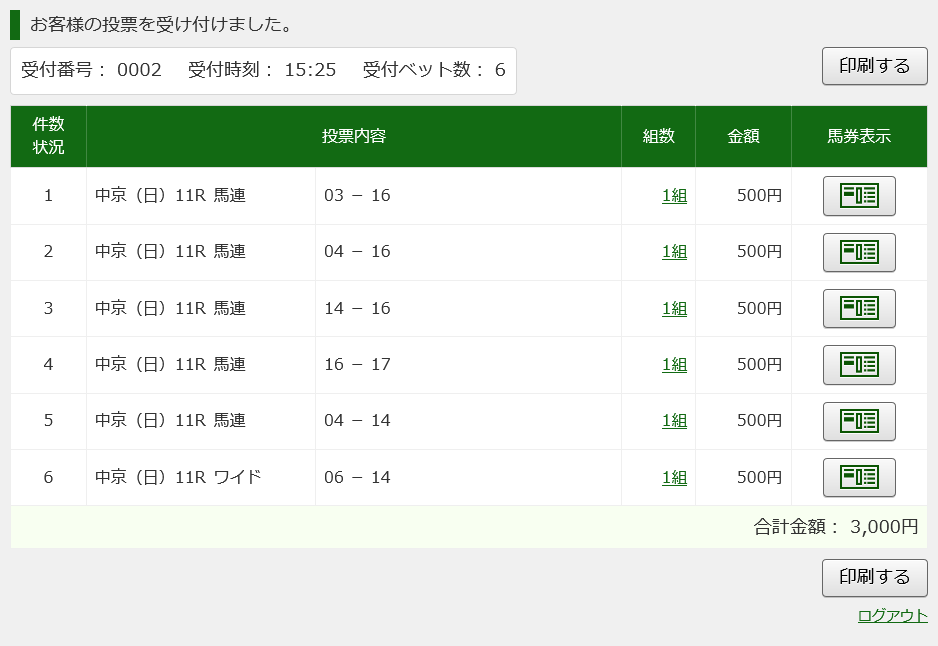
Task: Open 1組 link for ワイド 06-14
Action: click(x=674, y=477)
